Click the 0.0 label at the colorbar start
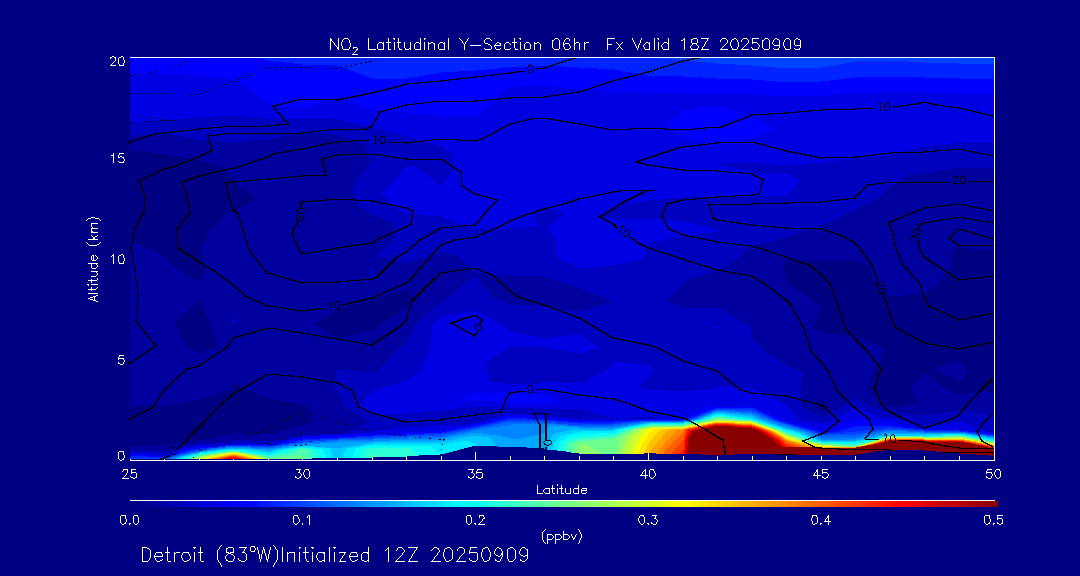This screenshot has height=576, width=1080. pos(130,520)
